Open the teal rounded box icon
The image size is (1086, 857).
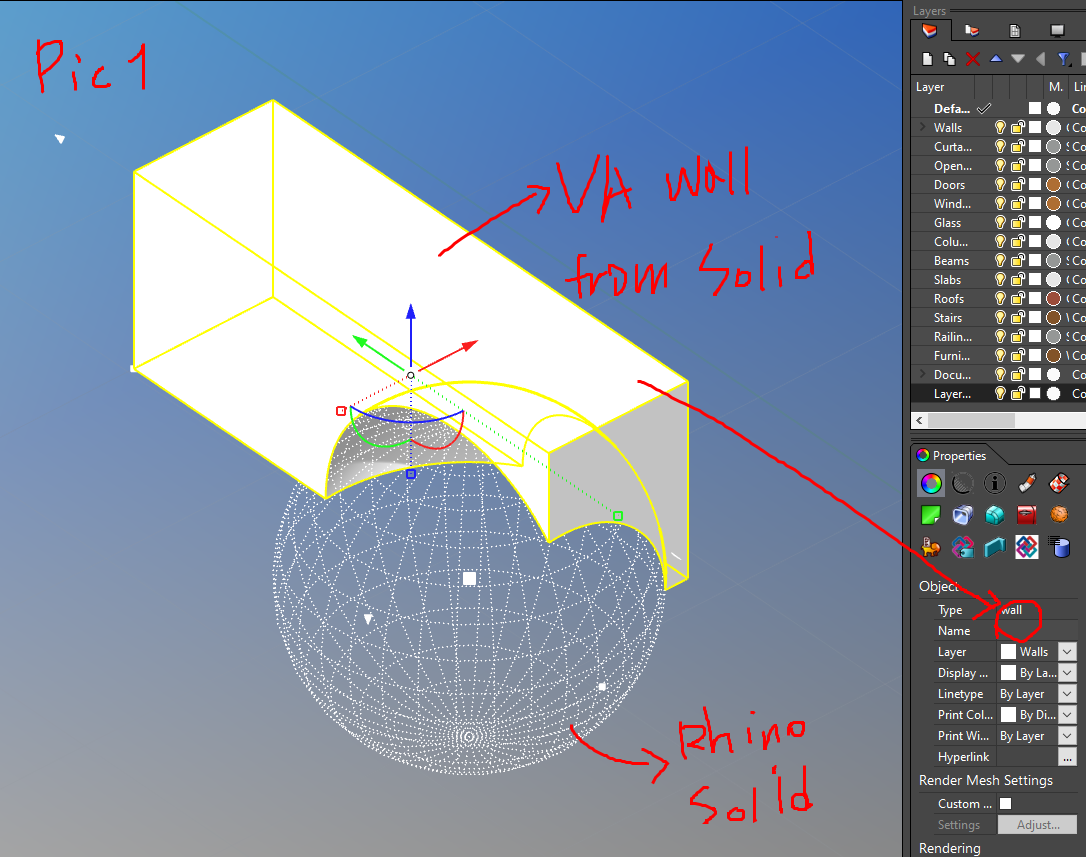995,515
